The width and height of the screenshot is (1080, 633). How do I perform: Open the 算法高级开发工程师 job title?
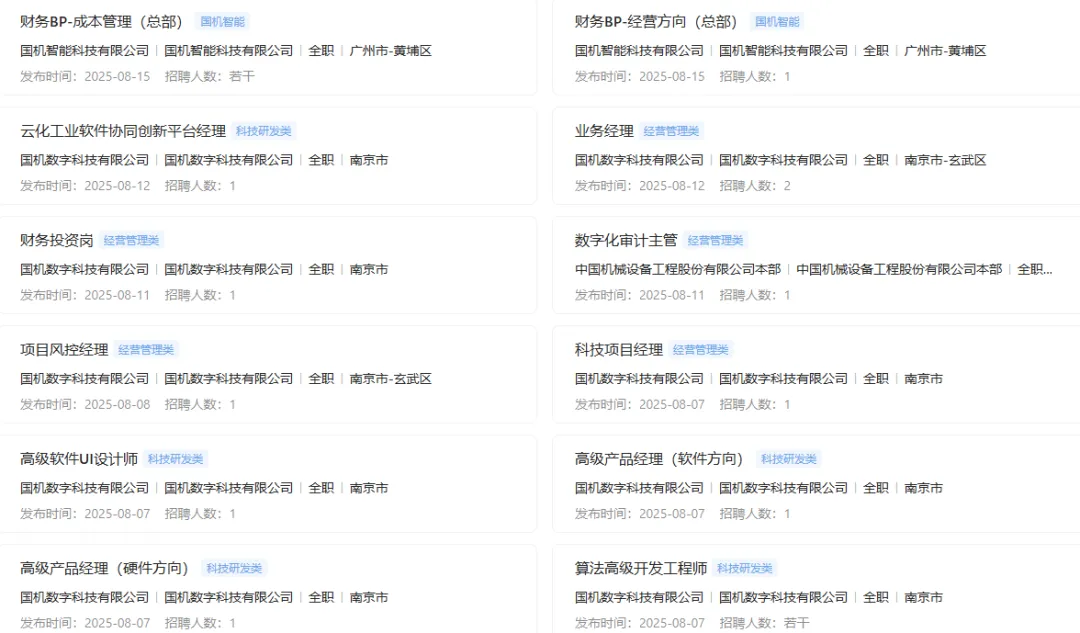tap(641, 568)
